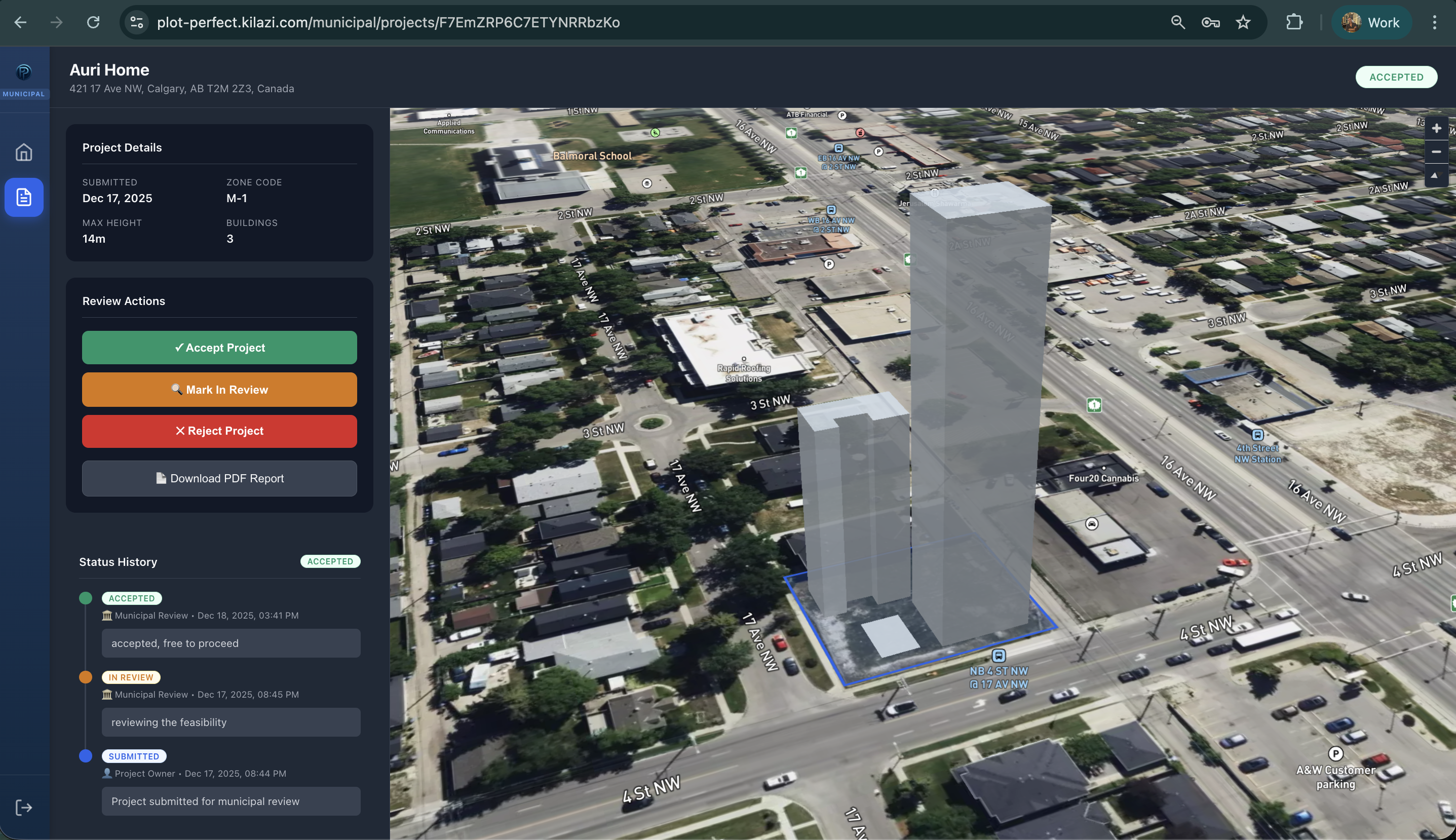Click the Plot Perfect Municipal logo

(x=24, y=72)
